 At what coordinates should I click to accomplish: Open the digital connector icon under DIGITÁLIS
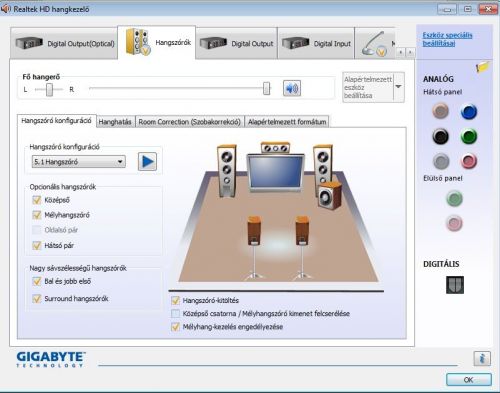coord(455,285)
